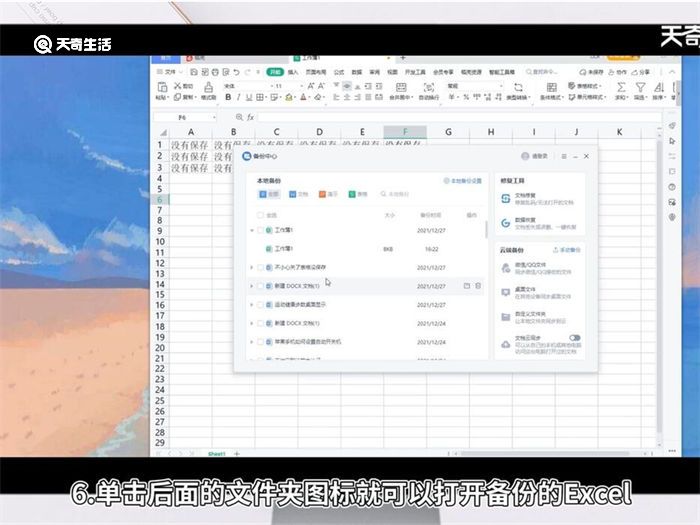This screenshot has height=525, width=700.
Task: Search in backup center search field
Action: [395, 194]
